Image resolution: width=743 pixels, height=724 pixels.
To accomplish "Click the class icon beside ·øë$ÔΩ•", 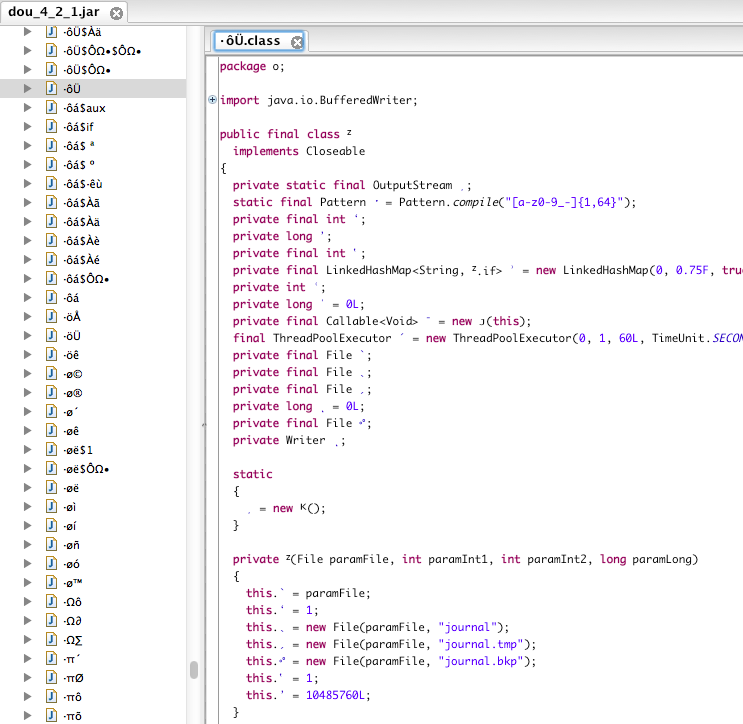I will [x=51, y=469].
